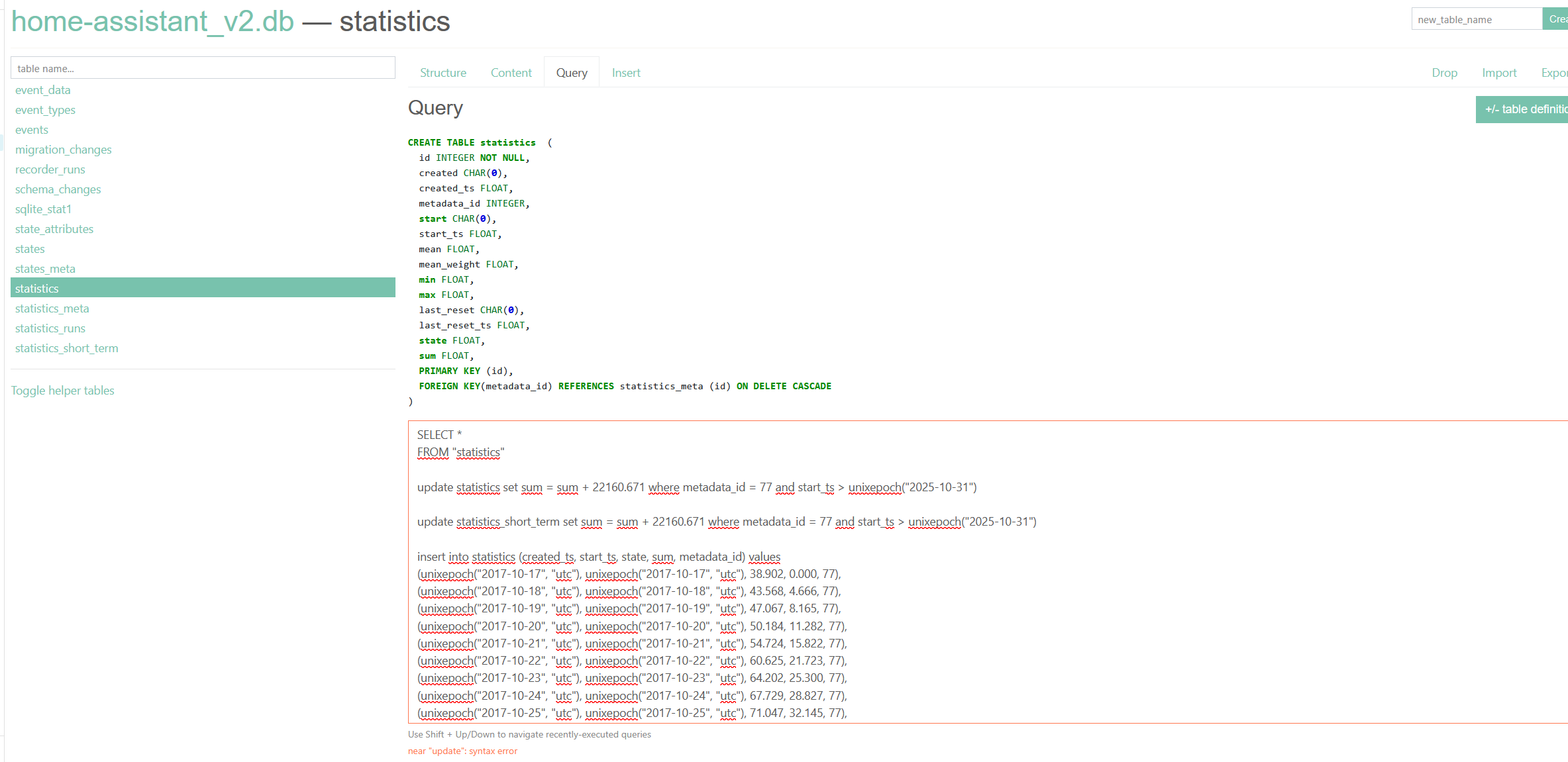
Task: Toggle helper tables in sidebar
Action: click(x=62, y=391)
